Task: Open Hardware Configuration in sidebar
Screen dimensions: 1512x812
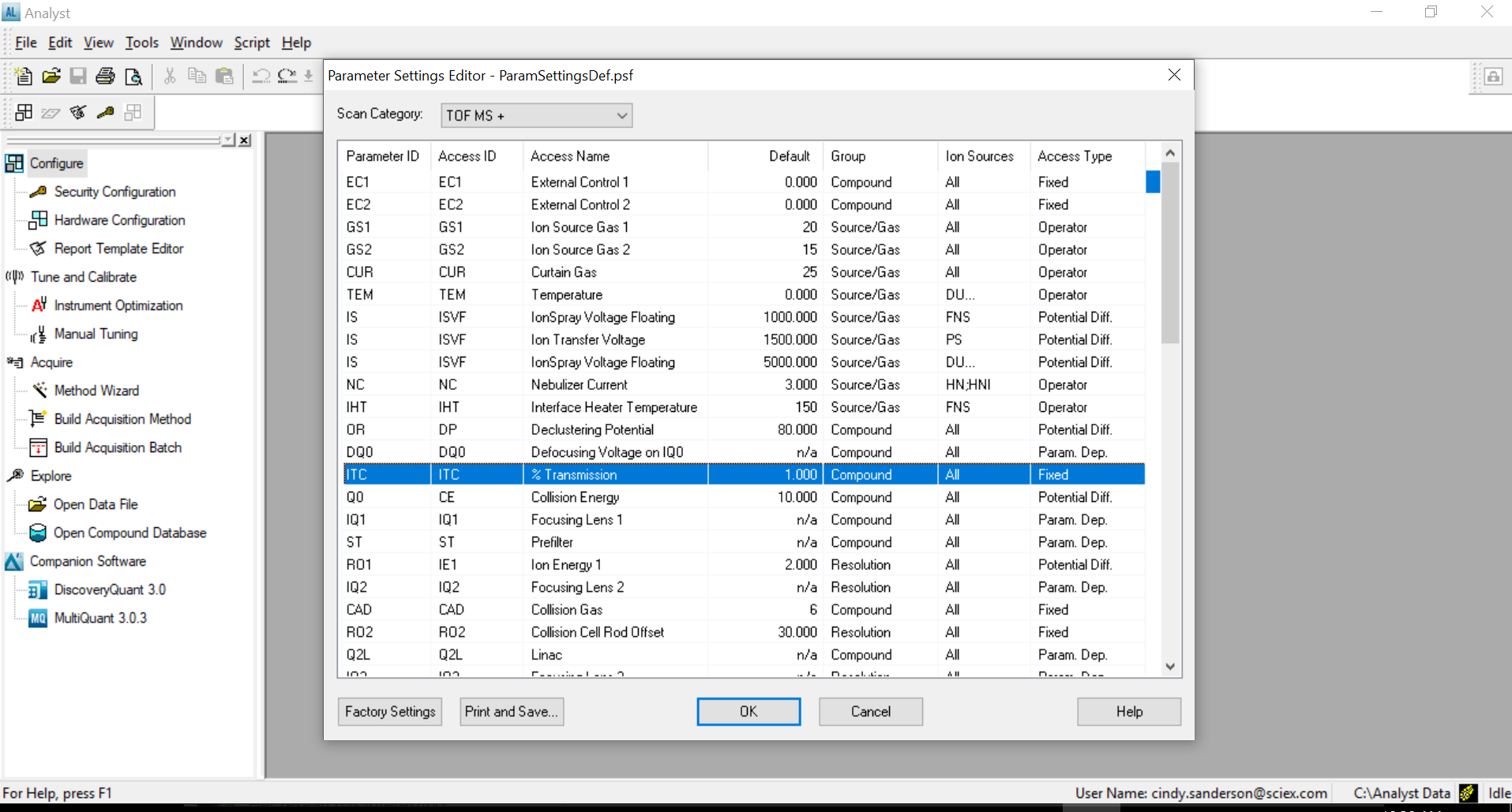Action: [119, 220]
